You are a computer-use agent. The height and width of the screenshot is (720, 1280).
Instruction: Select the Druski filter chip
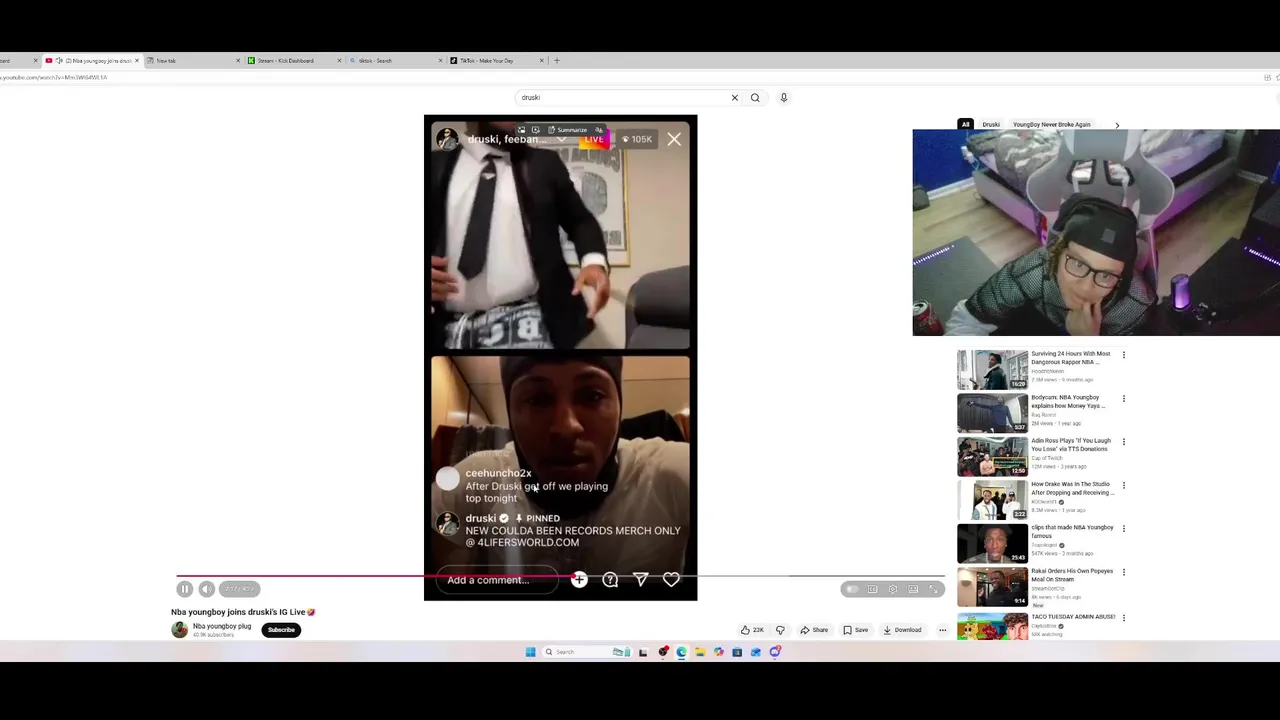pyautogui.click(x=991, y=125)
